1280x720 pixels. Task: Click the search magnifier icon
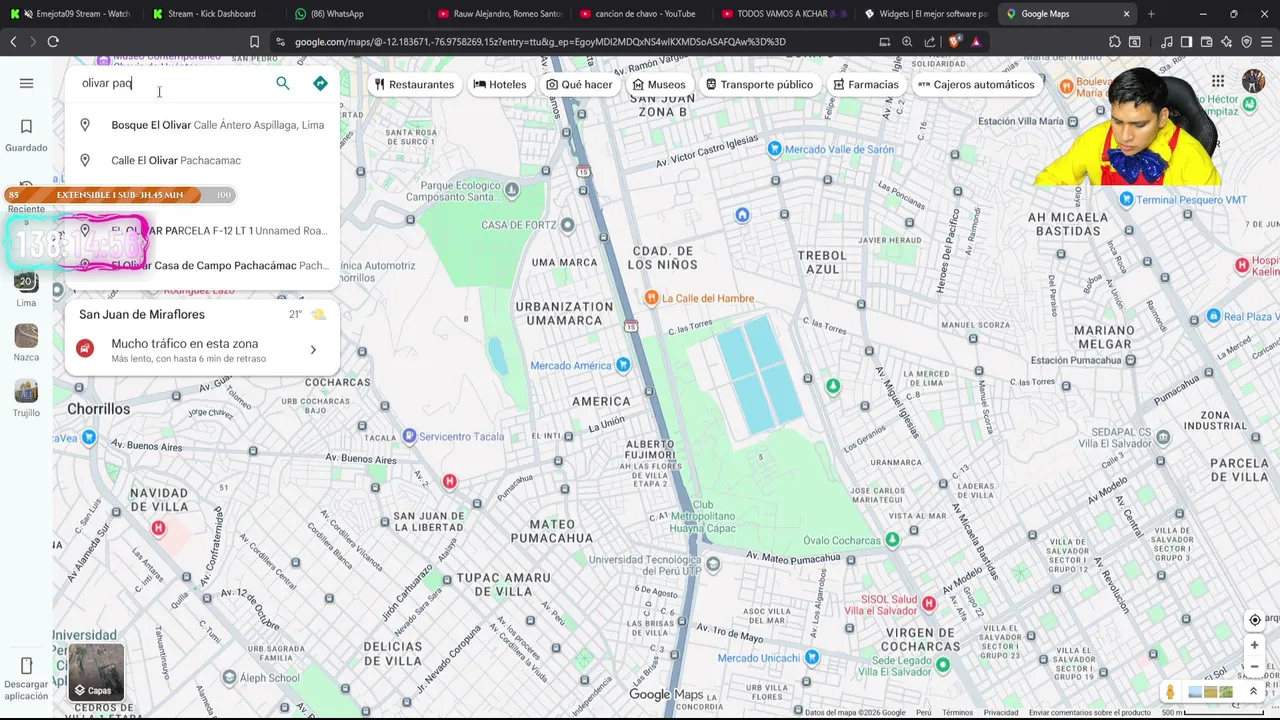283,83
